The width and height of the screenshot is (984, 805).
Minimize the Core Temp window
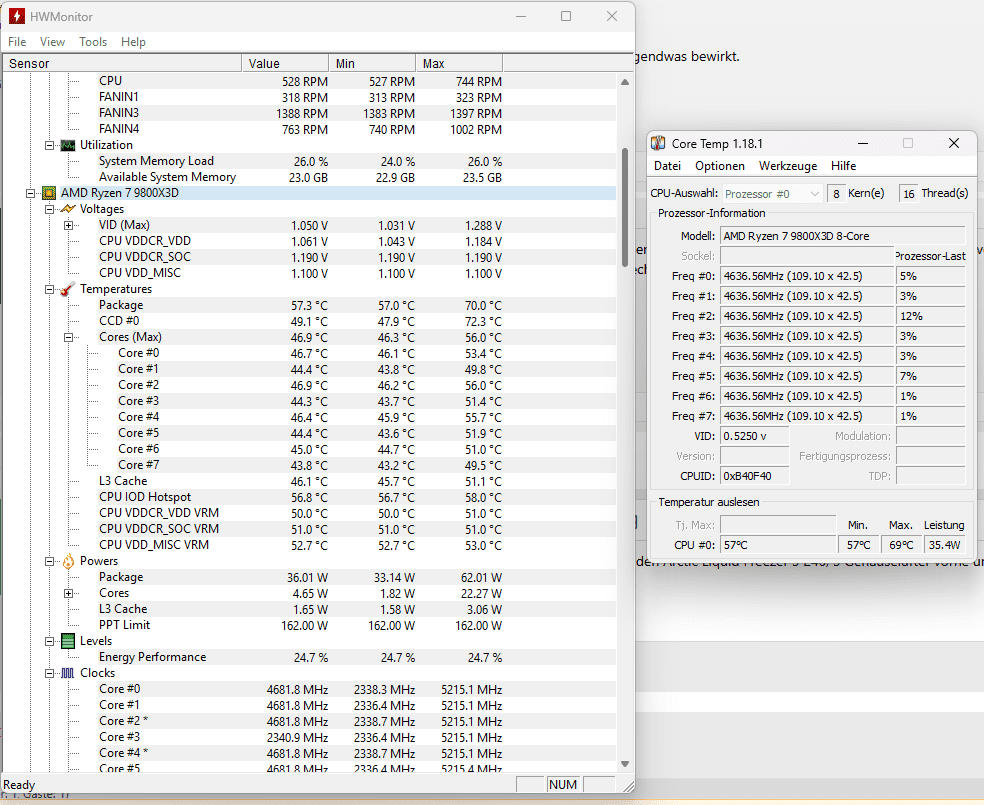(x=863, y=144)
